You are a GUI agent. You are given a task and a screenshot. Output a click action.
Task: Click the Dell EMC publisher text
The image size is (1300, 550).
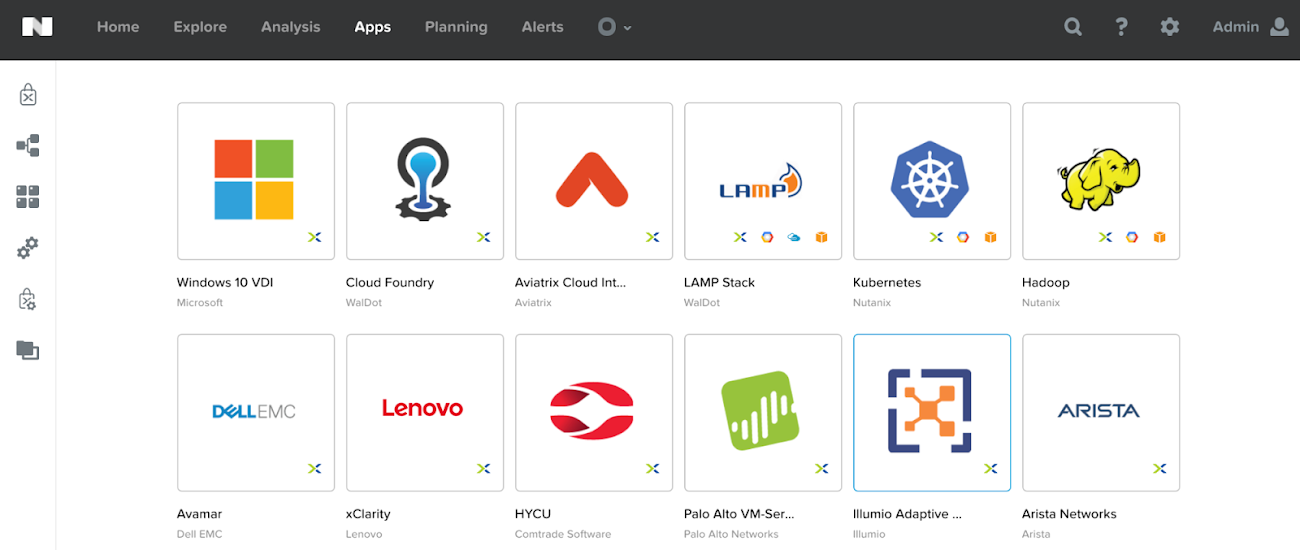[199, 534]
